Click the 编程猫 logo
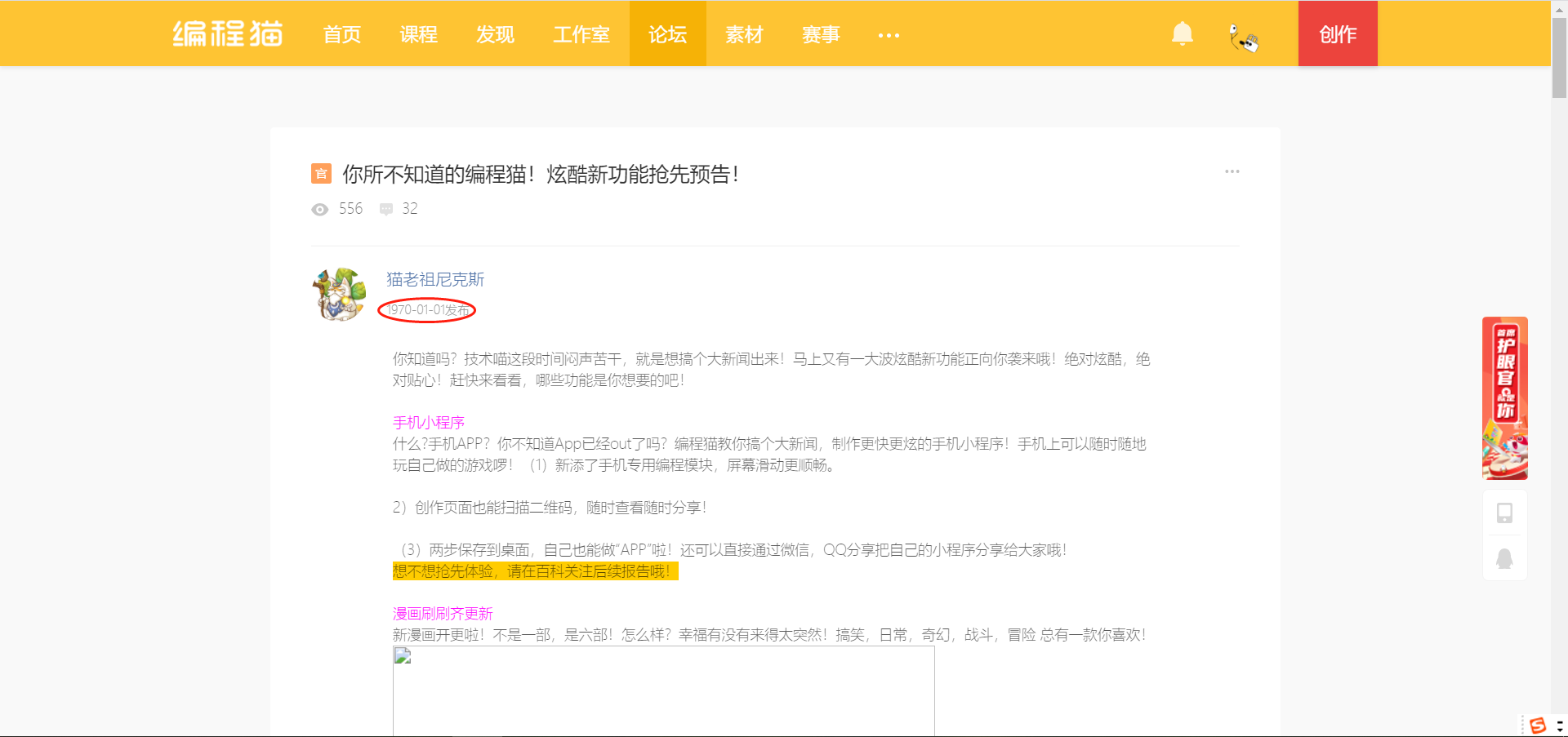The width and height of the screenshot is (1568, 737). point(228,33)
